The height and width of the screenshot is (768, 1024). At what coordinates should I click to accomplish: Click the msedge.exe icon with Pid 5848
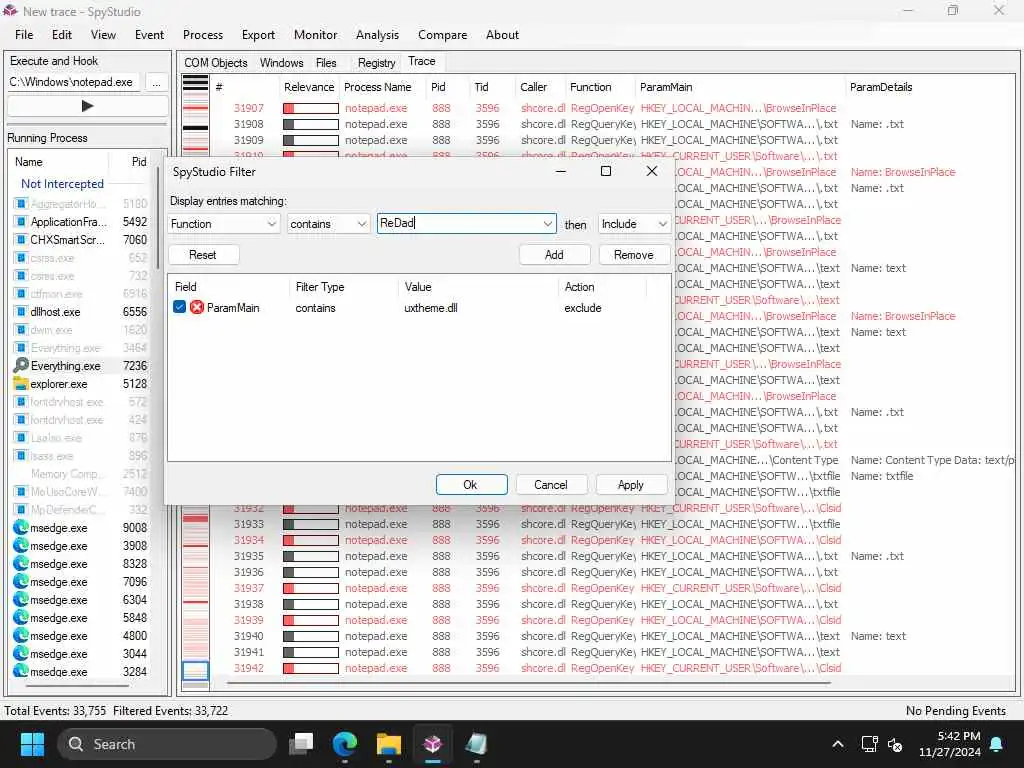pyautogui.click(x=21, y=617)
